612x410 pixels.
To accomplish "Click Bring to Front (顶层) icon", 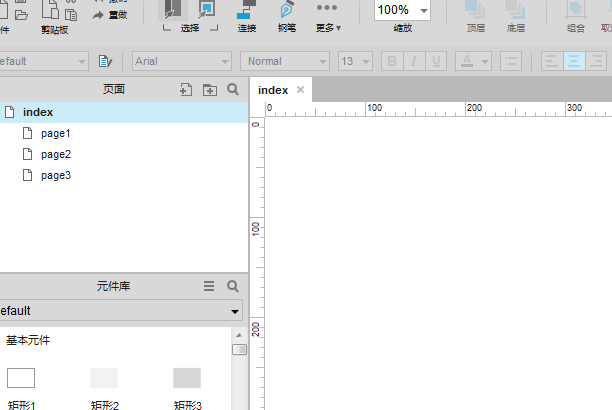I will pyautogui.click(x=475, y=10).
